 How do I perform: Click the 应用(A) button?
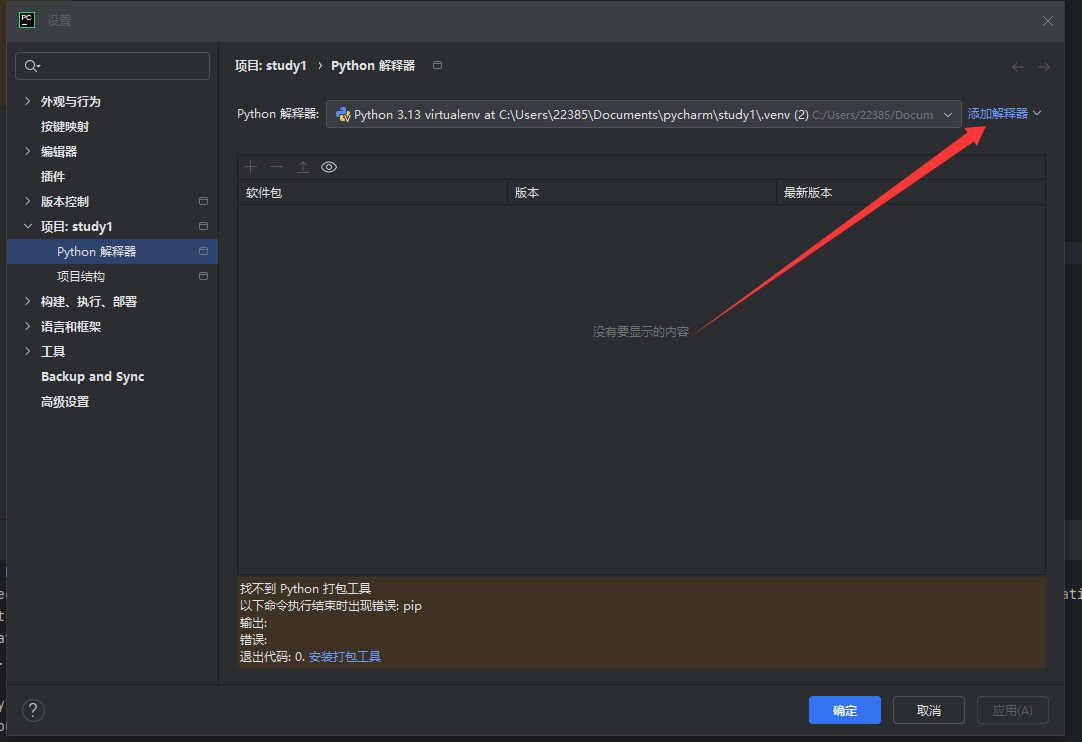(x=1013, y=710)
